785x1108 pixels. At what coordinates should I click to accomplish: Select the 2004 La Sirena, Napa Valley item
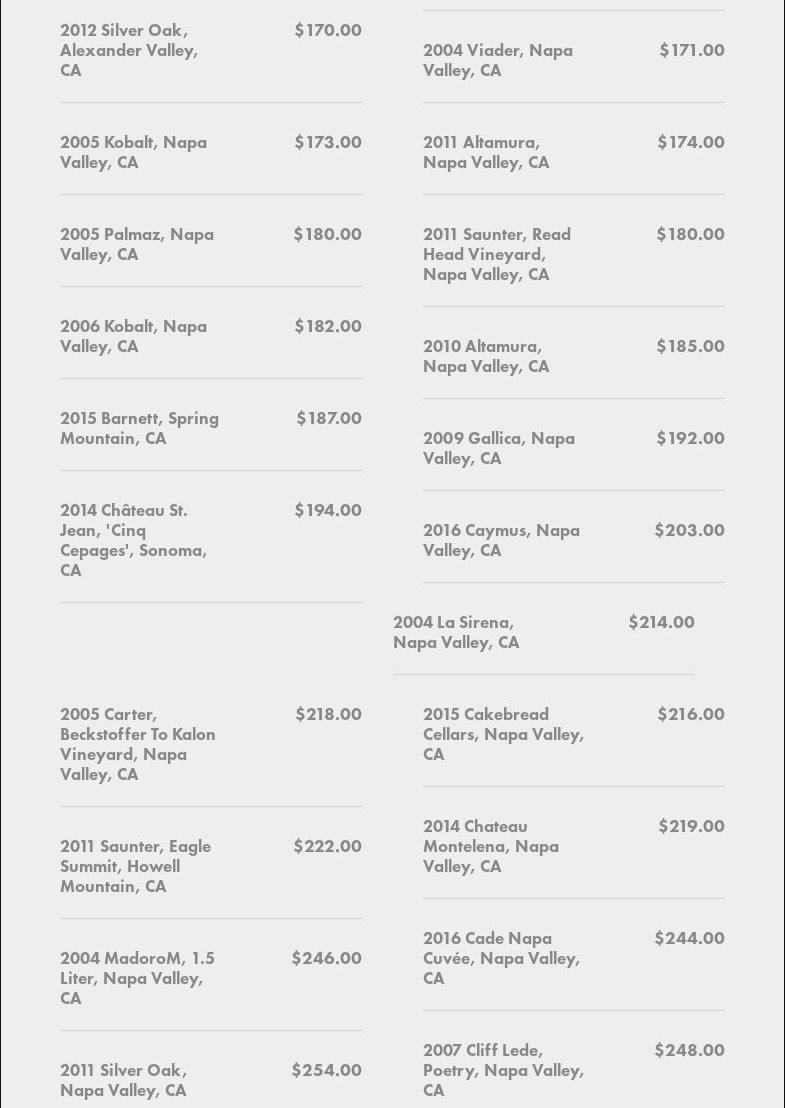(x=456, y=632)
